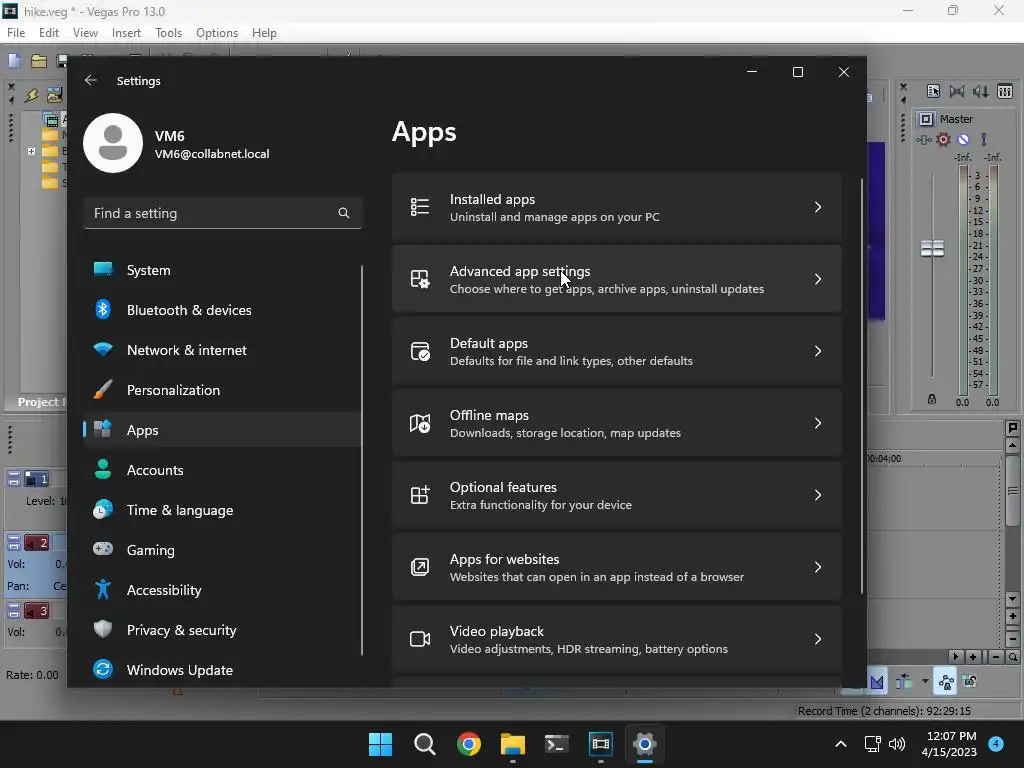Viewport: 1024px width, 768px height.
Task: Toggle the lock fader channels icon
Action: click(x=932, y=399)
